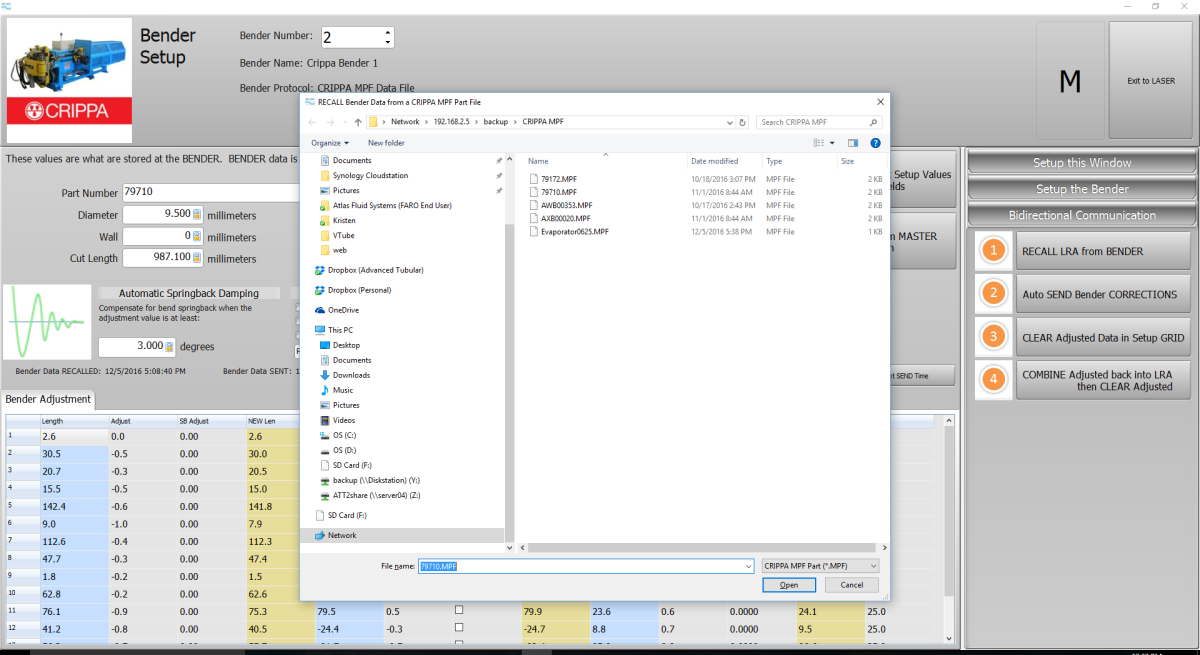
Task: Select the Evaporator0625.MPF file
Action: point(574,231)
